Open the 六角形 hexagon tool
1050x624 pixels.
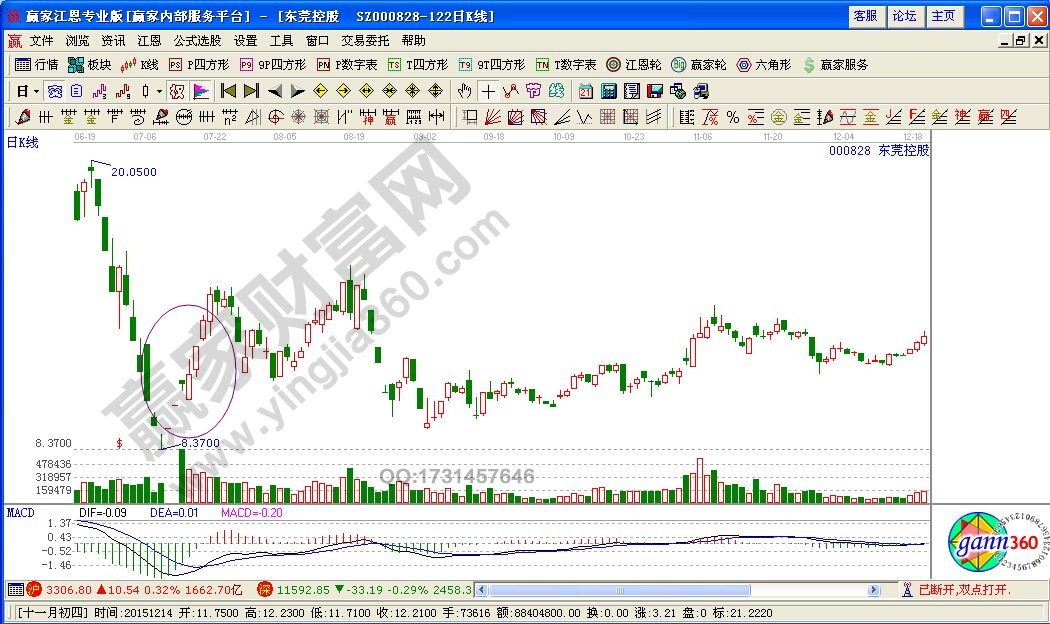tap(764, 65)
